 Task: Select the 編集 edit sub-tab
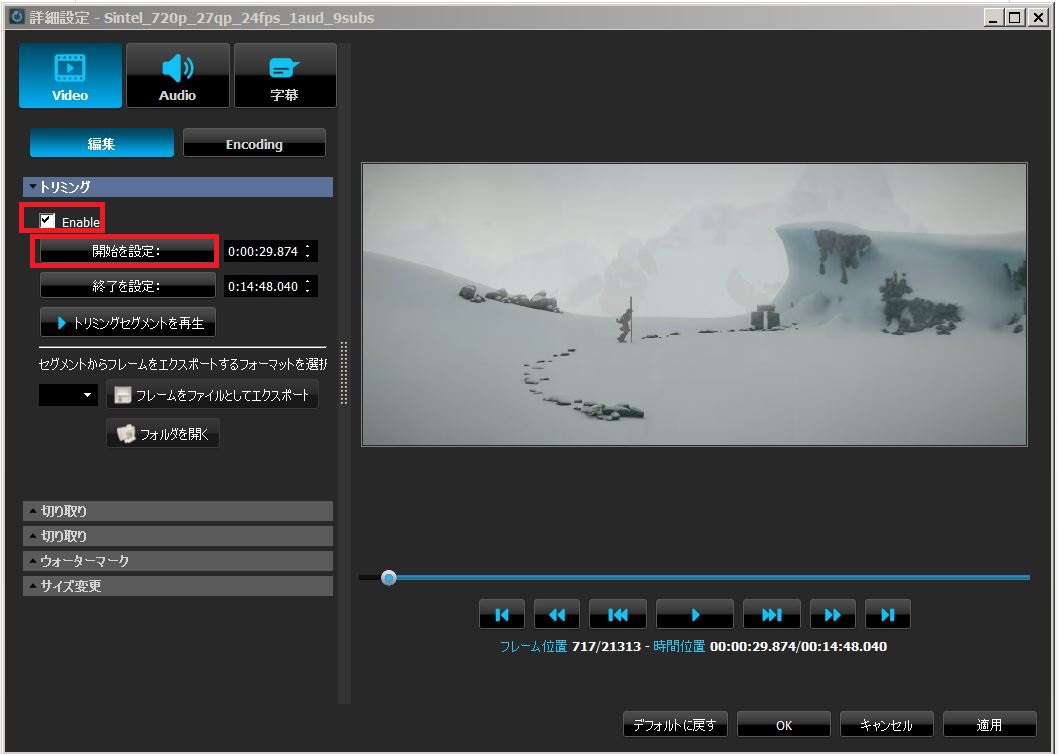(x=101, y=143)
